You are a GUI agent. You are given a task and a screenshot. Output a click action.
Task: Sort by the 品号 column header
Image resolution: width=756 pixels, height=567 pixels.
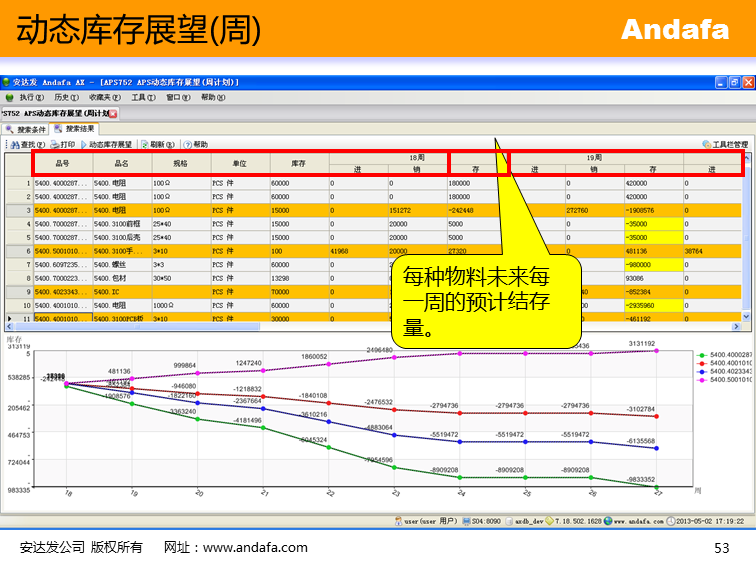pos(62,163)
